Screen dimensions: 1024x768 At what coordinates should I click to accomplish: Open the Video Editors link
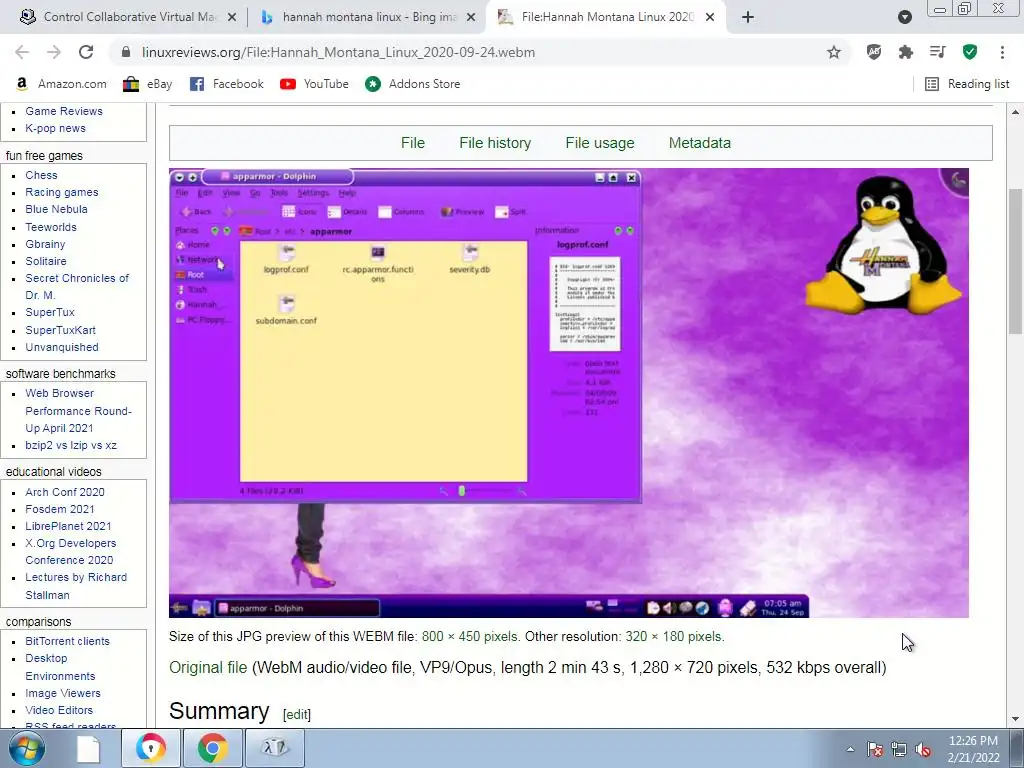pos(59,711)
